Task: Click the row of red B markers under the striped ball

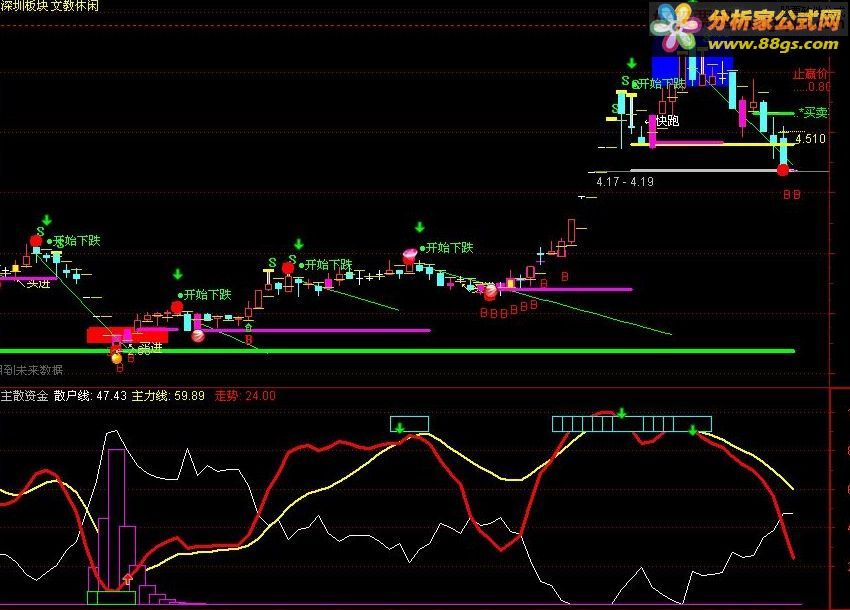Action: (508, 310)
